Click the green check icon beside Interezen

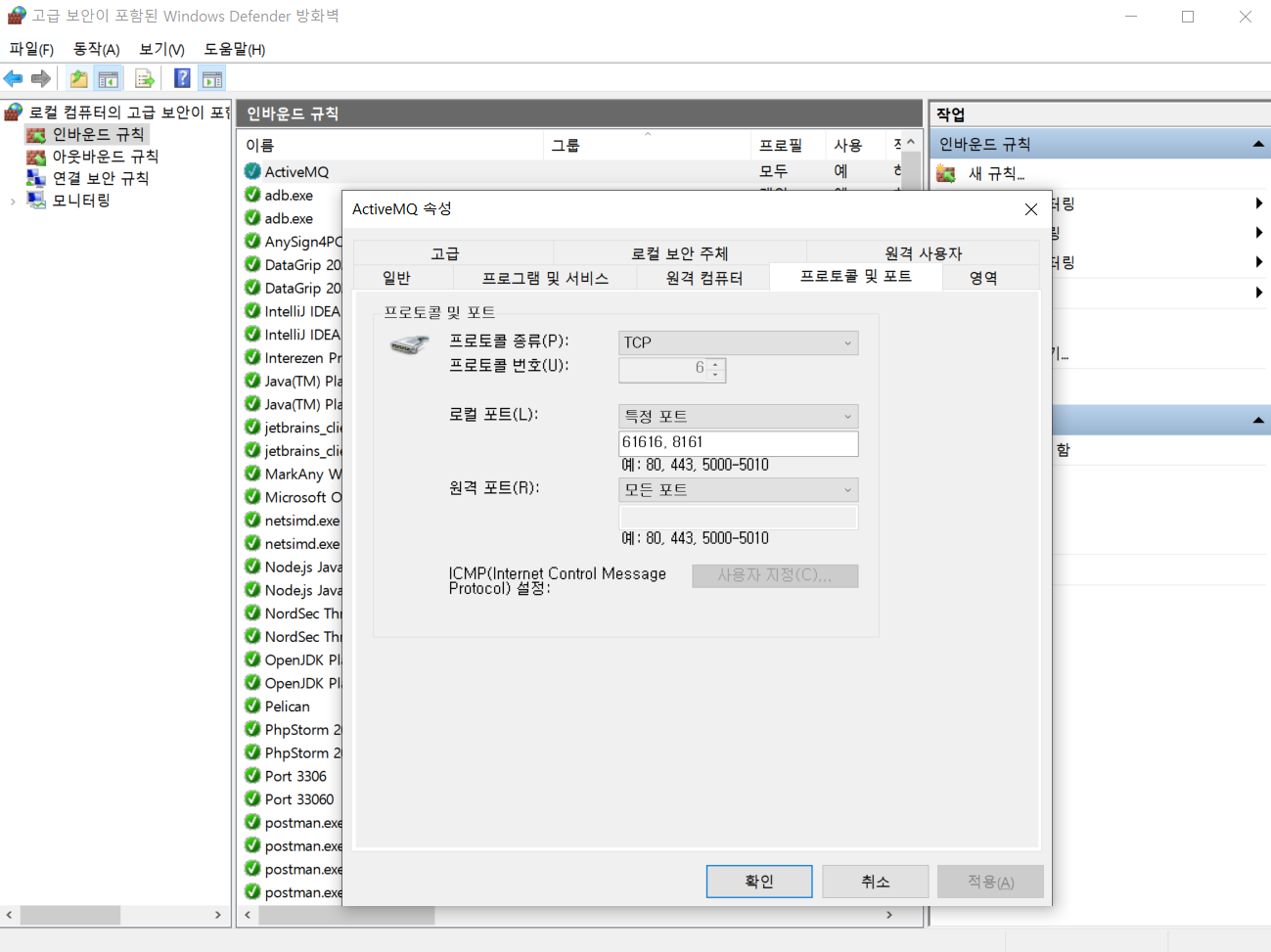(252, 357)
